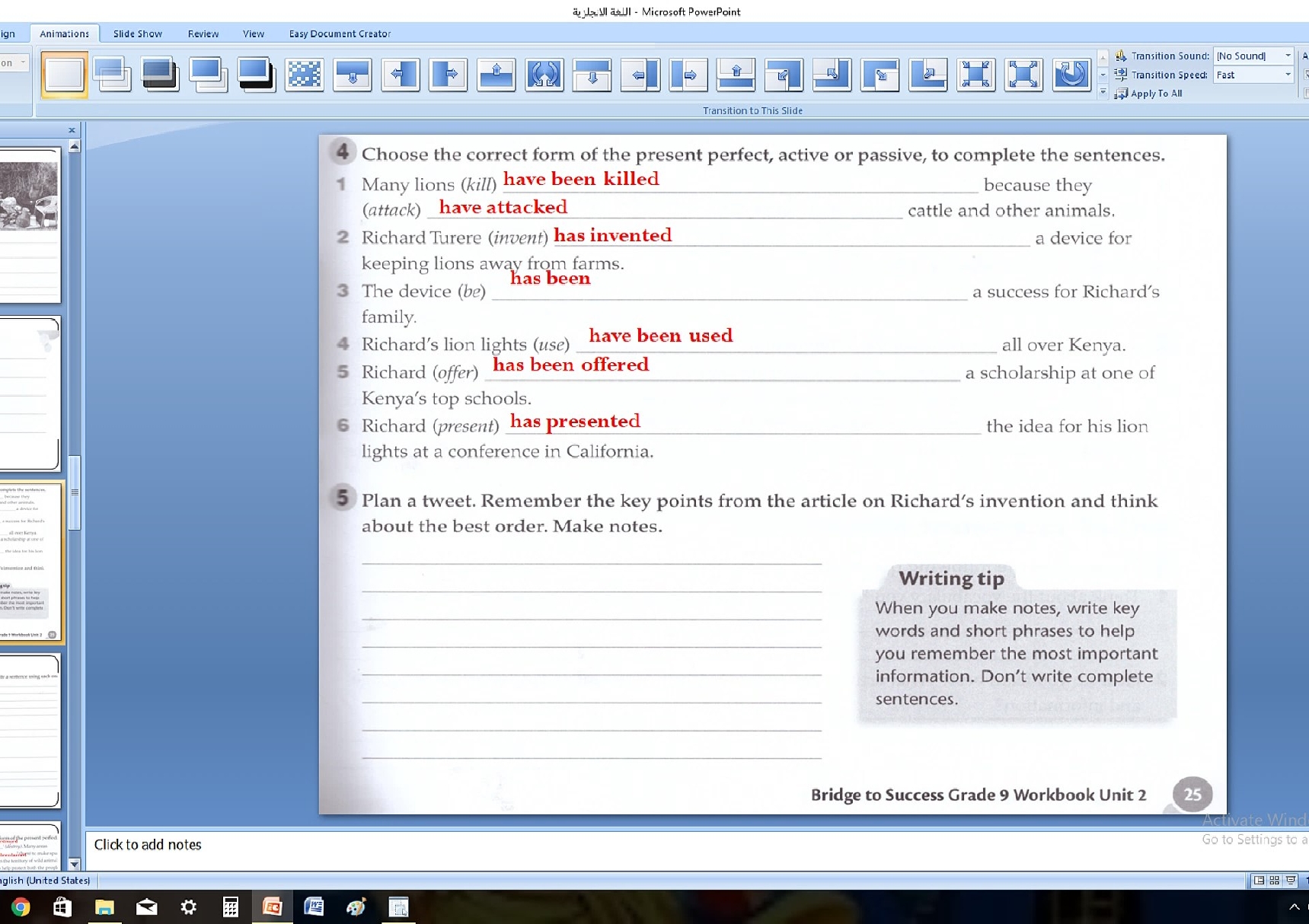
Task: Close the slide thumbnail pane
Action: tap(72, 130)
